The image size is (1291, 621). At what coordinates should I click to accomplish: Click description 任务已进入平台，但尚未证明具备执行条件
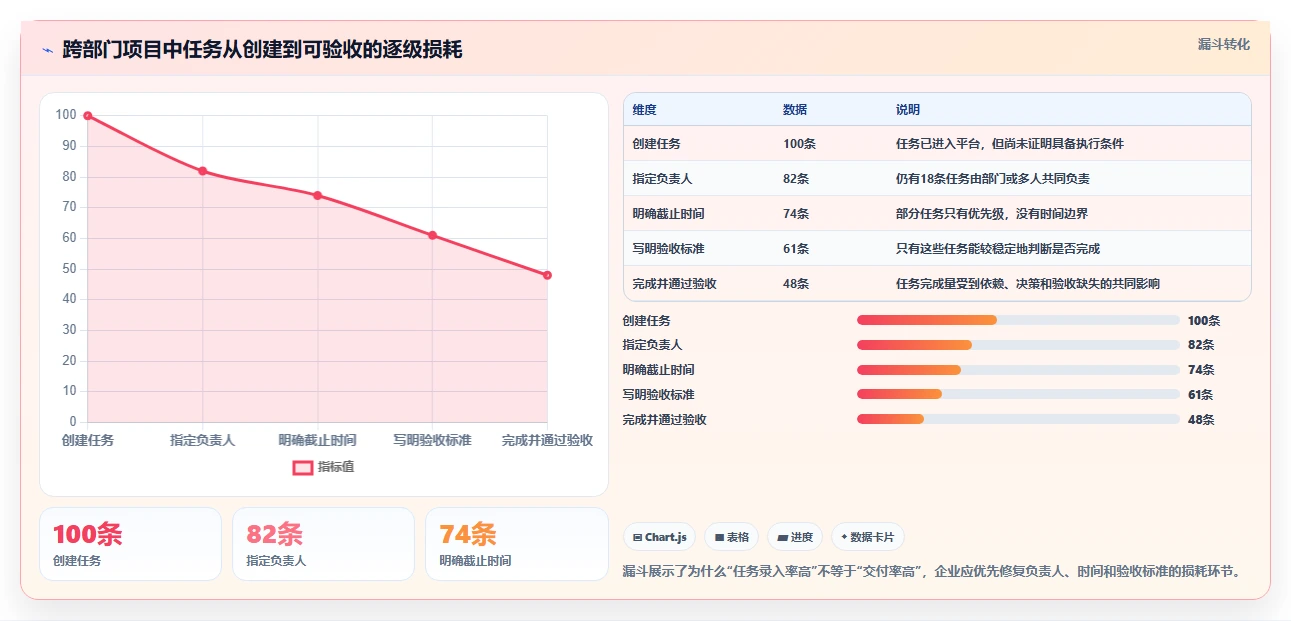(1010, 144)
